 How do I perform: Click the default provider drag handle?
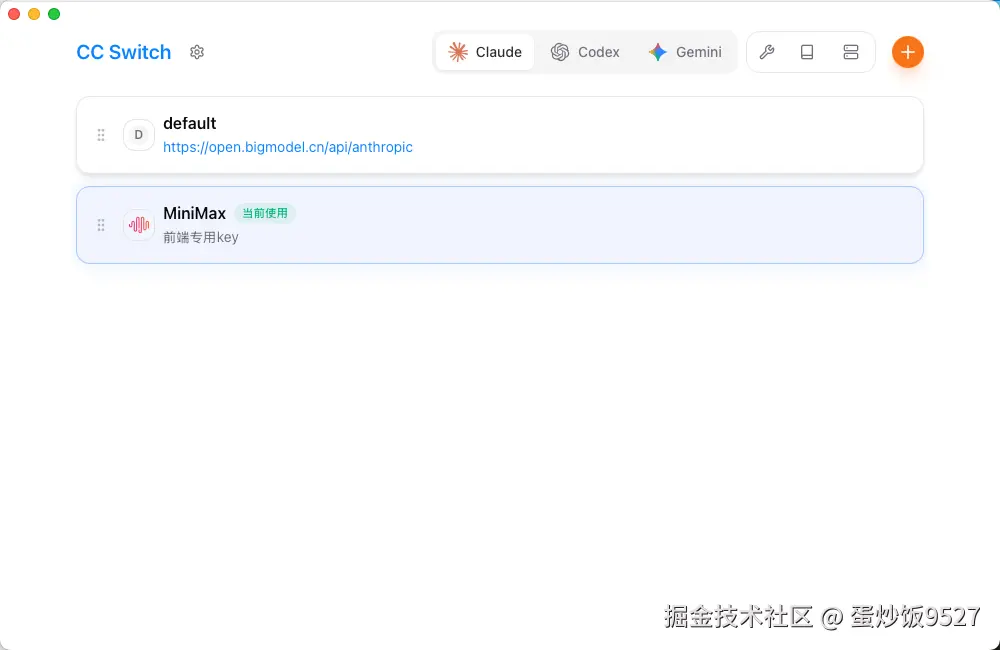coord(101,135)
